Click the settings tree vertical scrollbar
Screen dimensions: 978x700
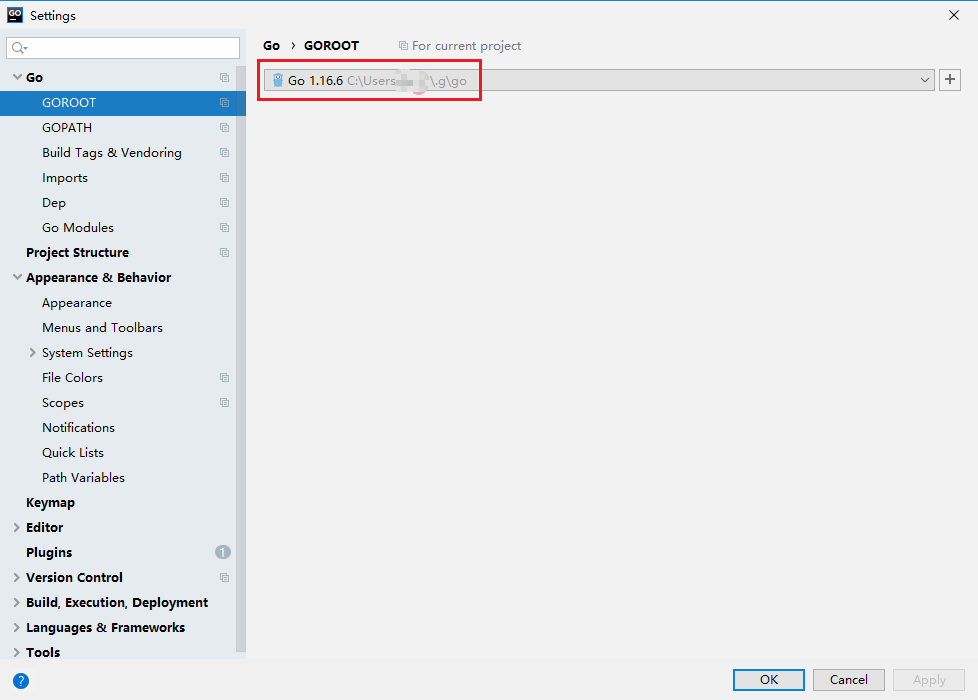point(241,359)
